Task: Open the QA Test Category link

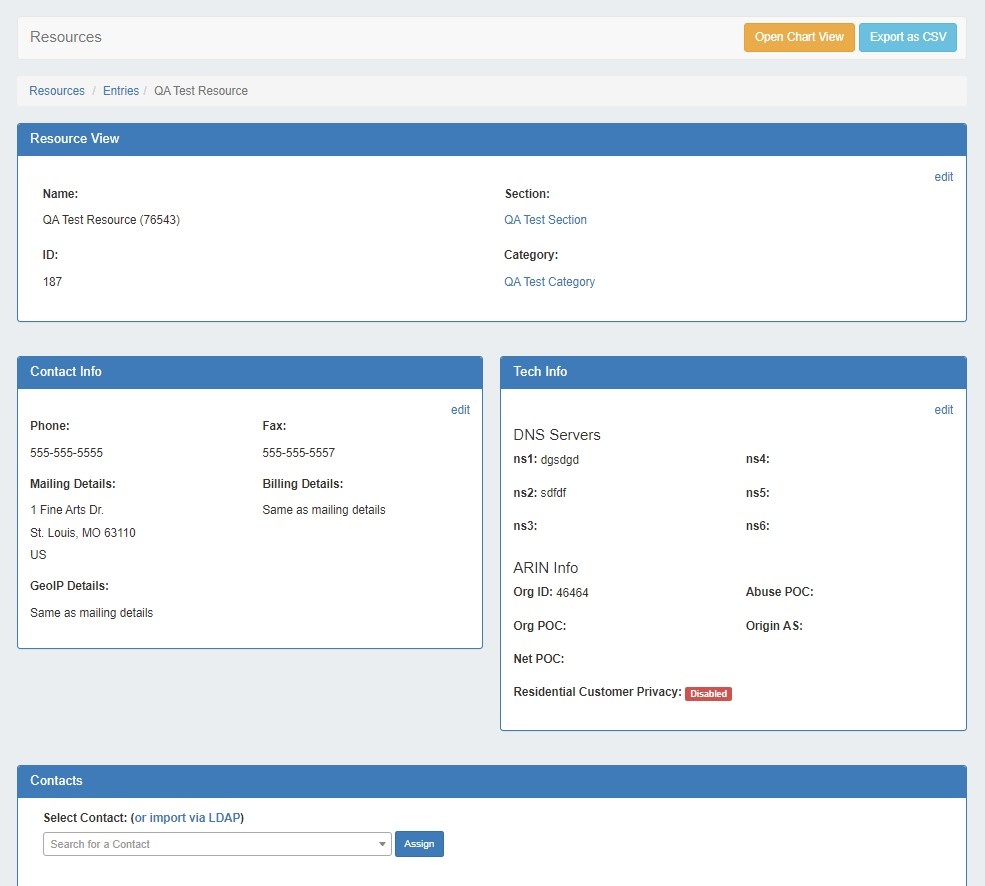Action: click(549, 282)
